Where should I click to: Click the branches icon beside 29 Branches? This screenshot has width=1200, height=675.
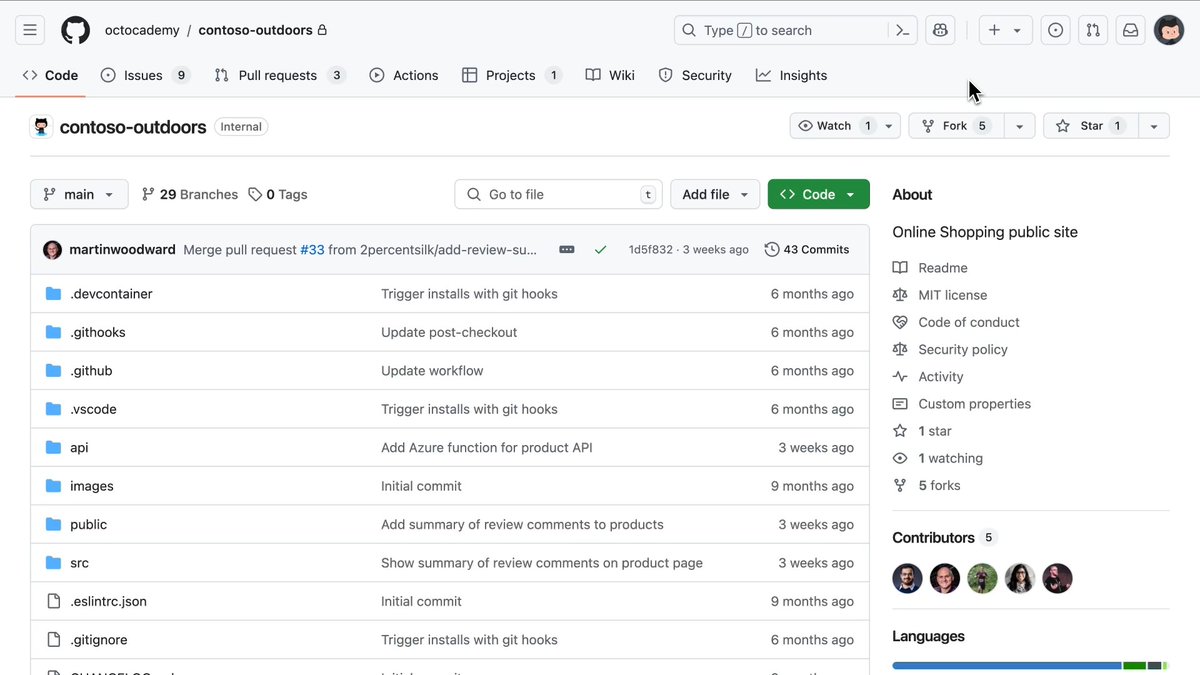coord(148,194)
